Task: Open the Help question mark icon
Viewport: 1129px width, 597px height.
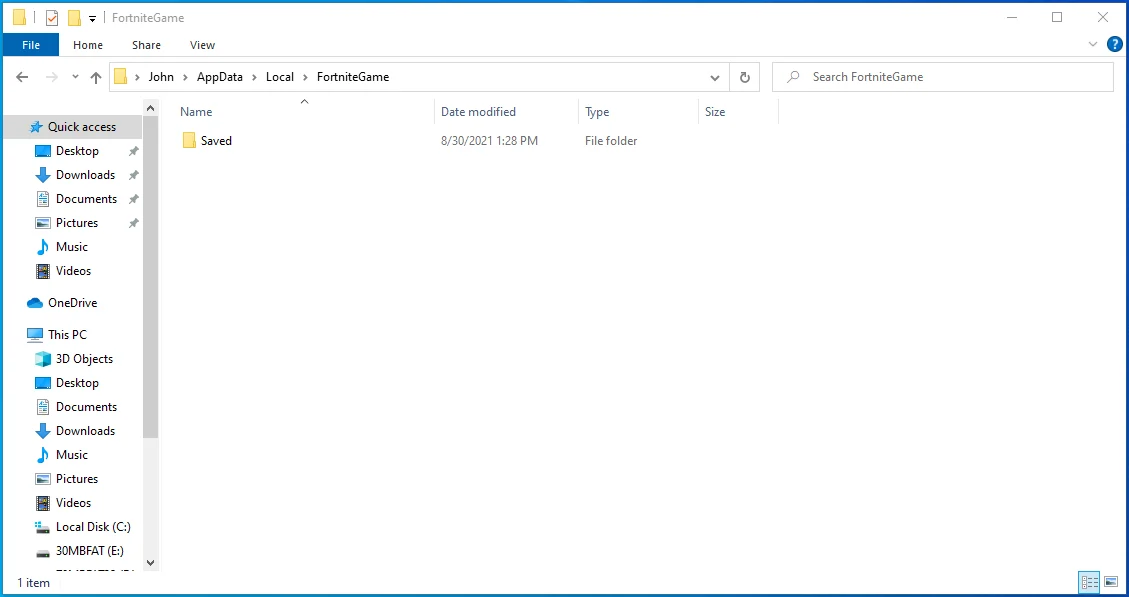Action: pos(1114,45)
